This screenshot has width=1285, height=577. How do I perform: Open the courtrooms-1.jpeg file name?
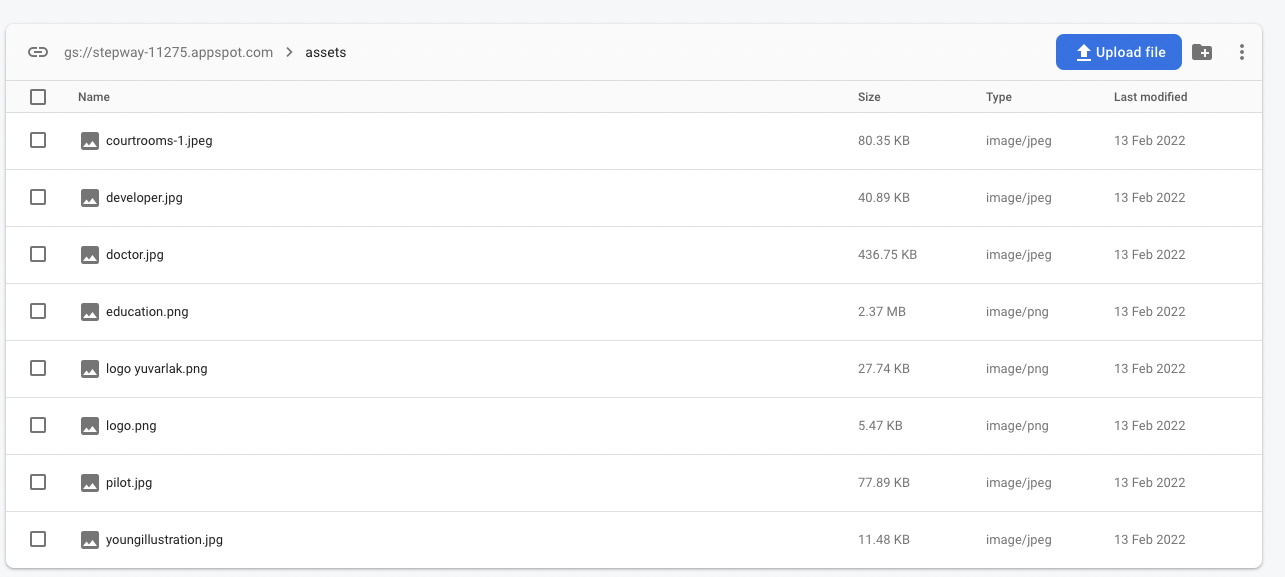tap(159, 141)
